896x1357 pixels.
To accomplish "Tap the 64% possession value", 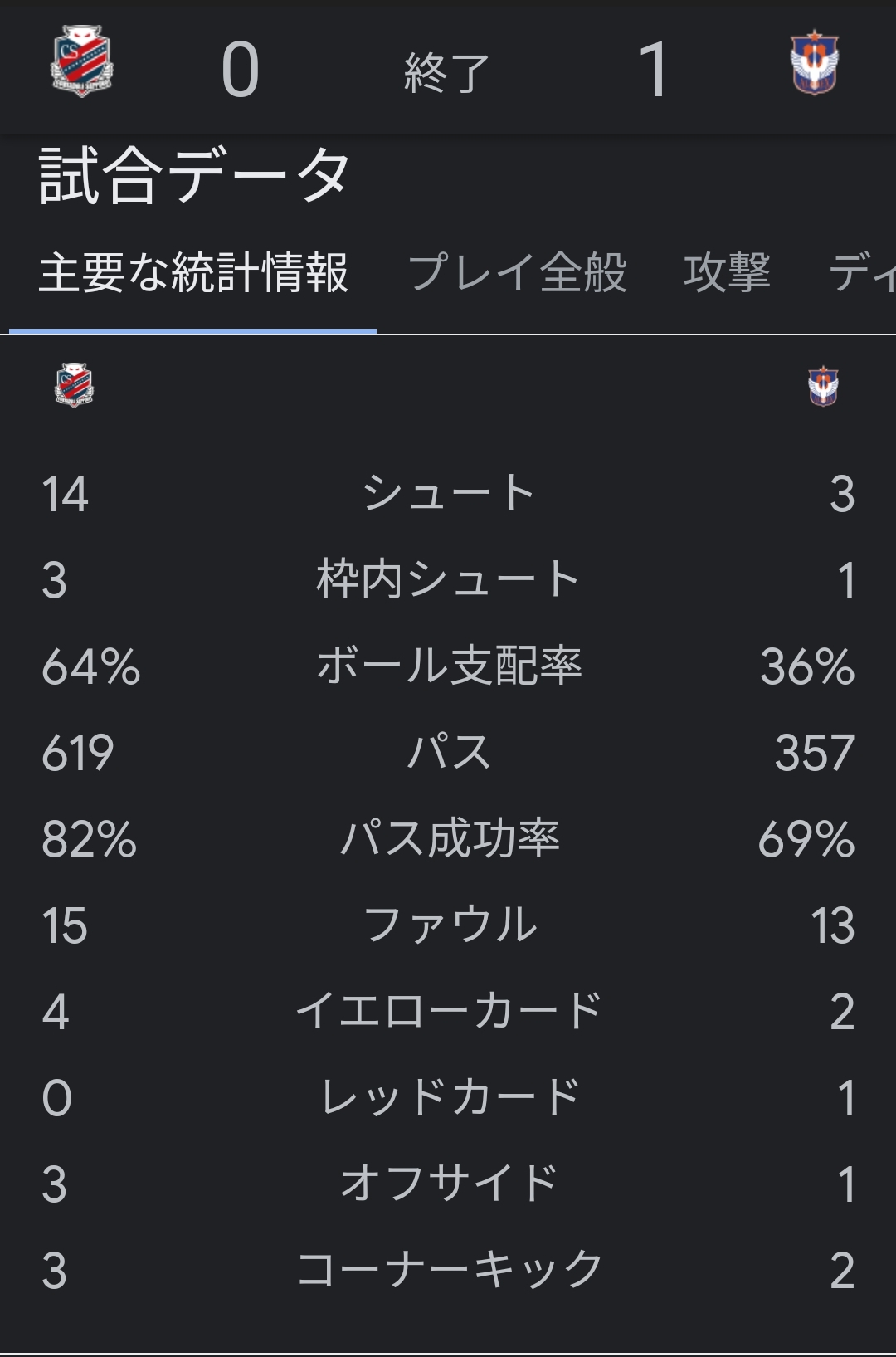I will point(91,666).
